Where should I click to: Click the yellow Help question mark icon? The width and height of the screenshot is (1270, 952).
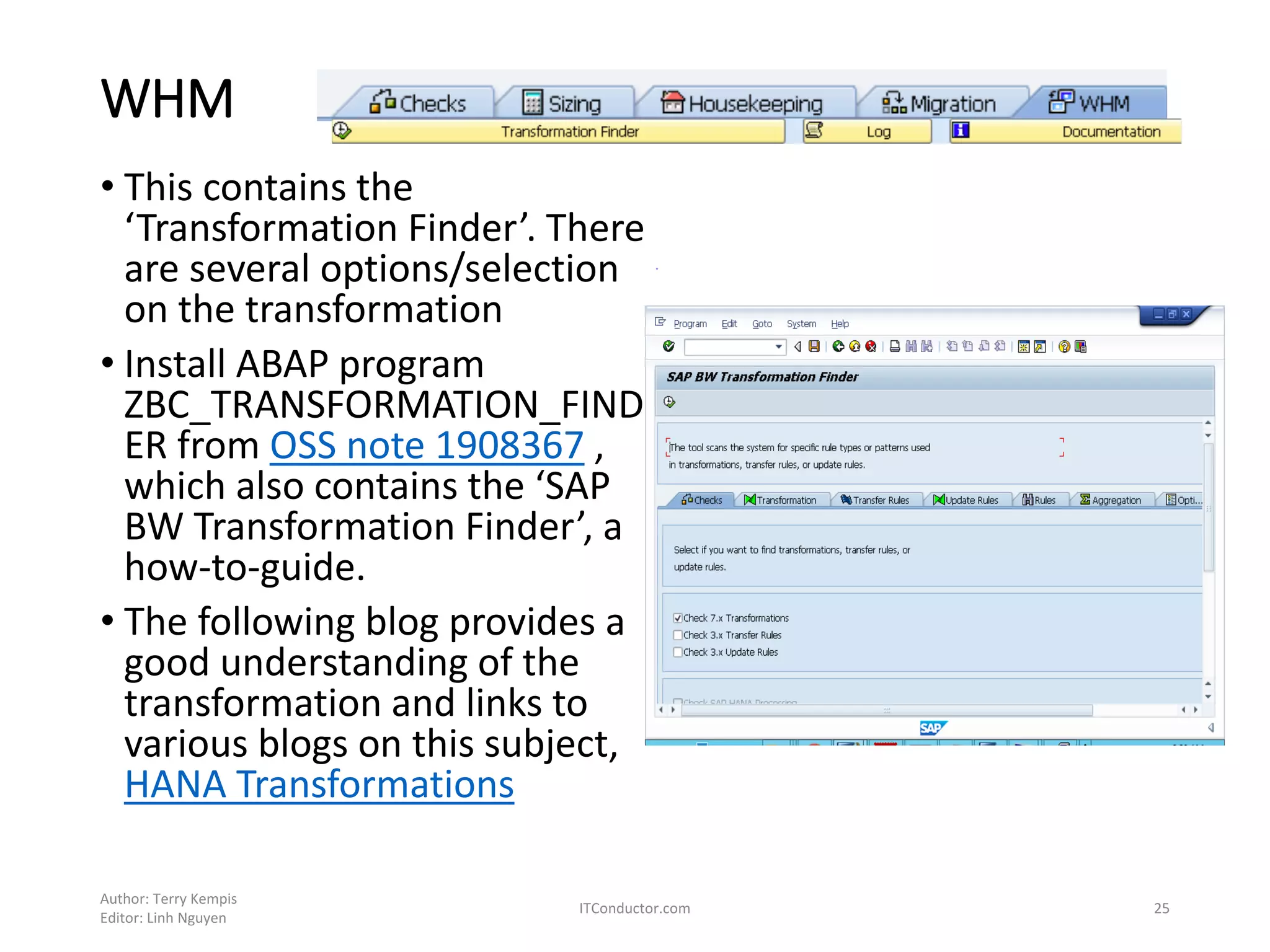click(x=1064, y=346)
